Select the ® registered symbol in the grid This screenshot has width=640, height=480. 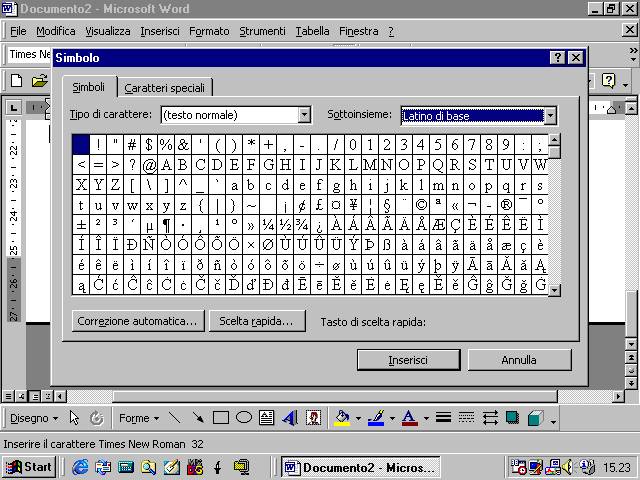coord(506,204)
